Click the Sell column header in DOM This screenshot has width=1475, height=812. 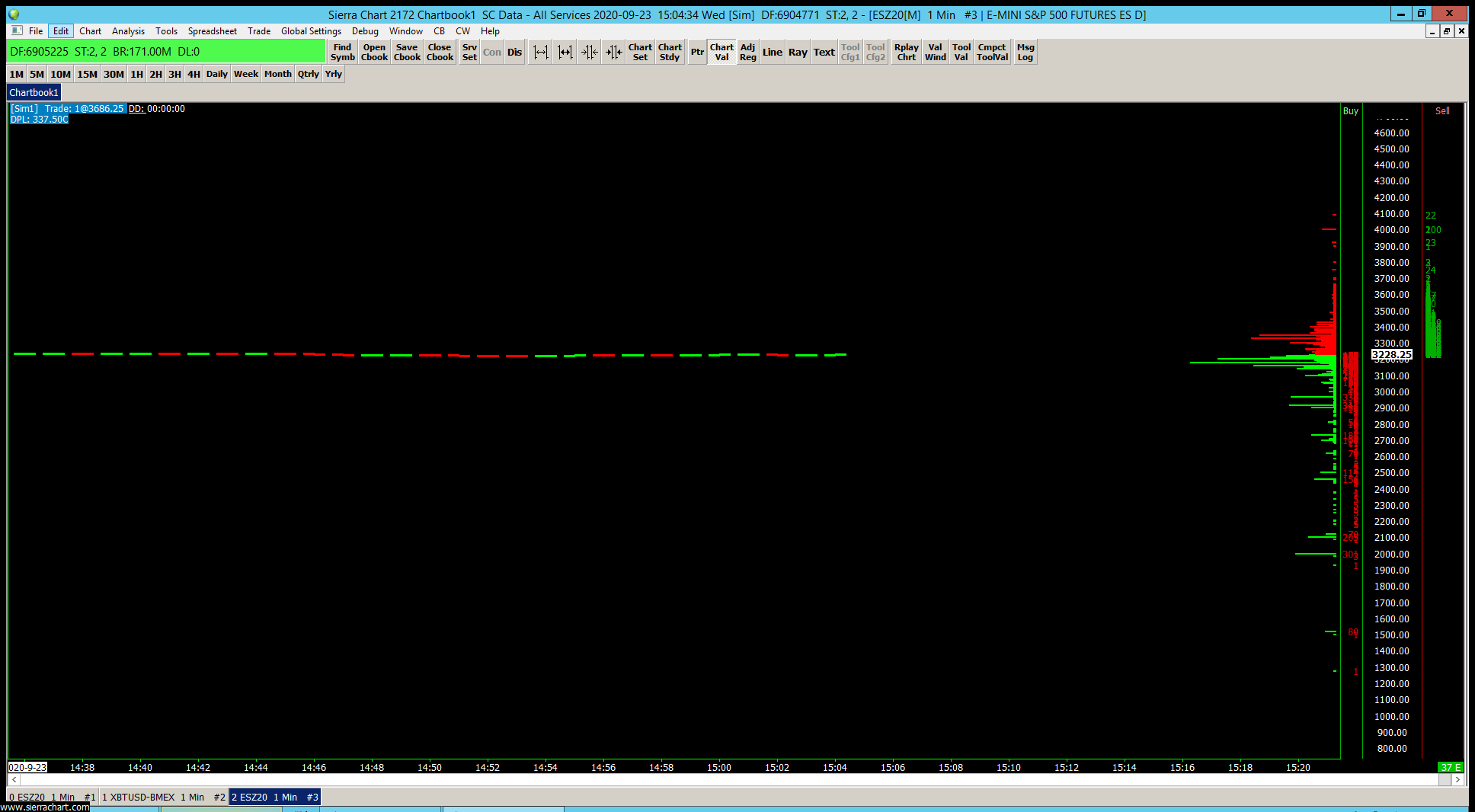[x=1442, y=111]
